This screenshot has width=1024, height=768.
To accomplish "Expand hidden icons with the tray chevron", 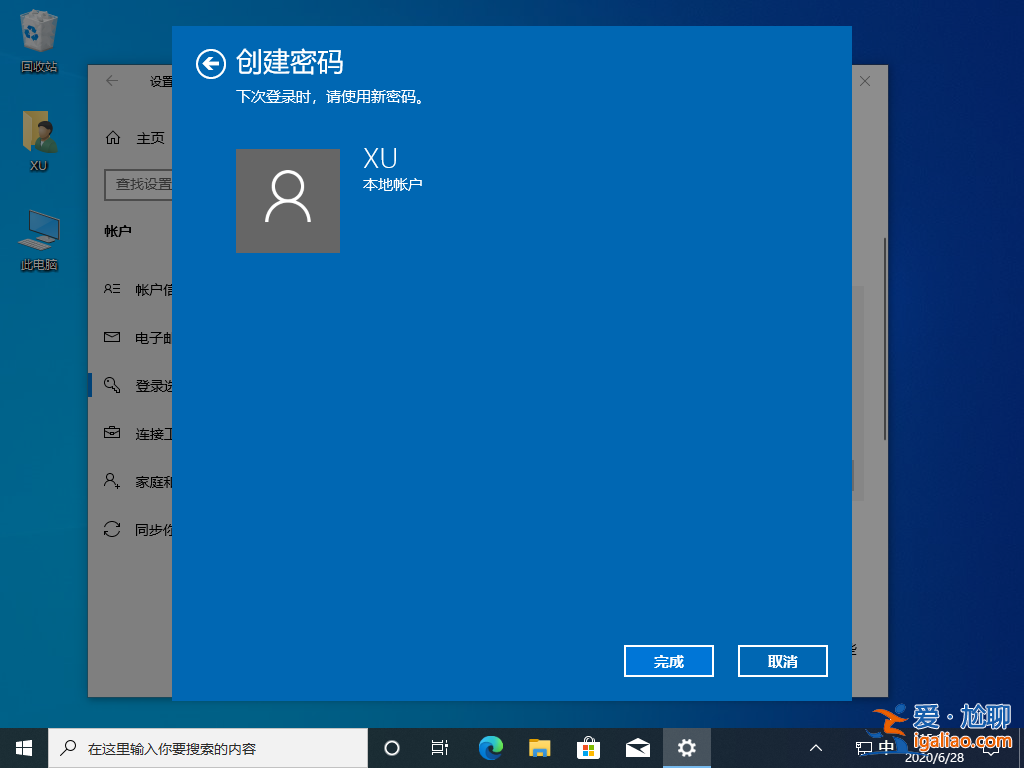I will (x=816, y=747).
